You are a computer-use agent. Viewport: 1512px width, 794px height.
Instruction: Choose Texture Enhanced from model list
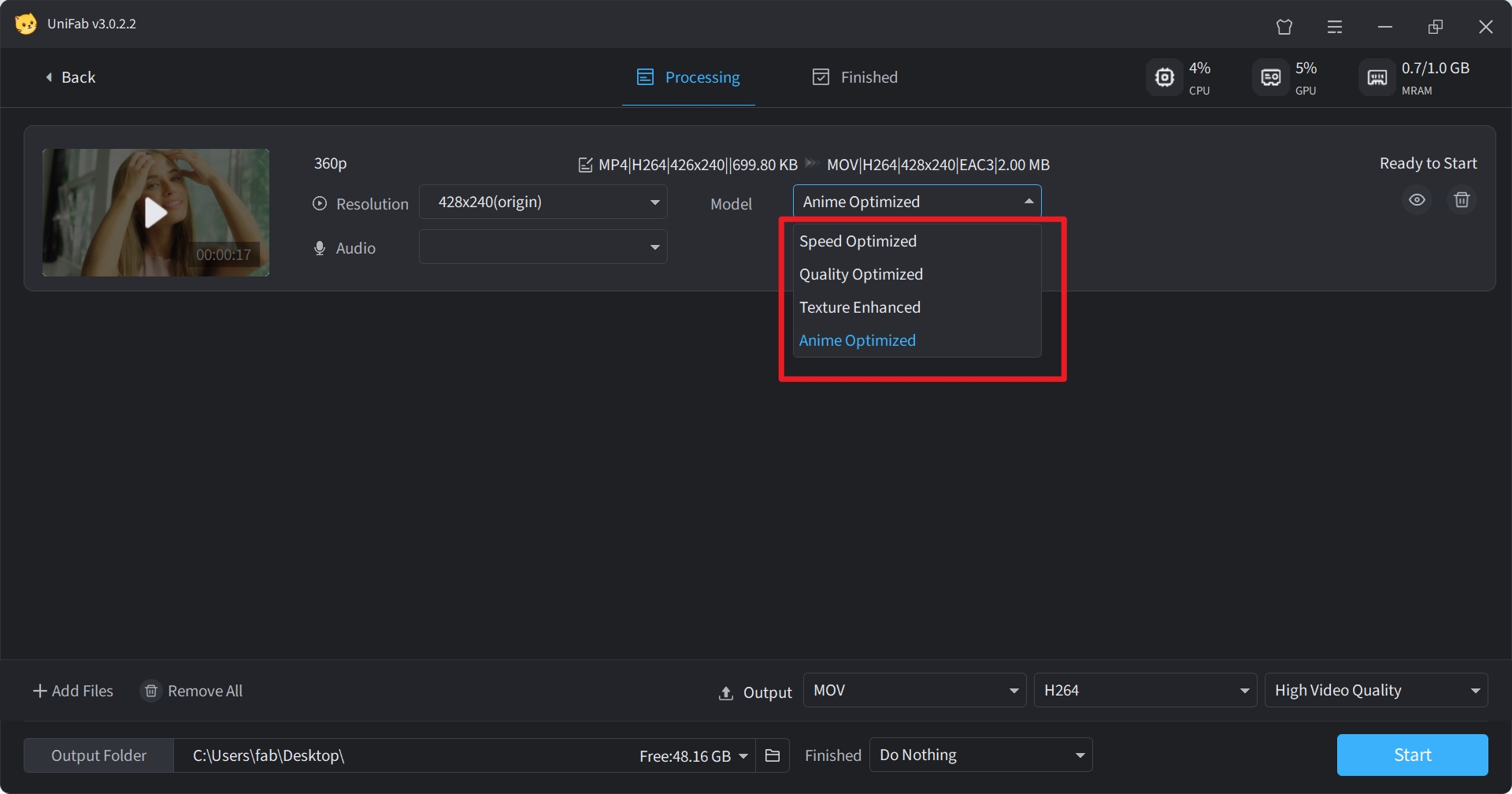pyautogui.click(x=859, y=308)
